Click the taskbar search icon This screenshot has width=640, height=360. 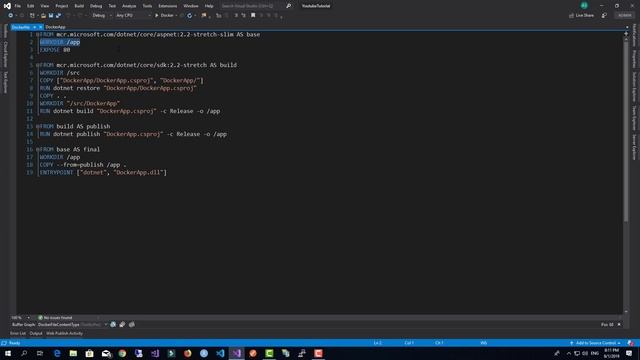point(24,353)
